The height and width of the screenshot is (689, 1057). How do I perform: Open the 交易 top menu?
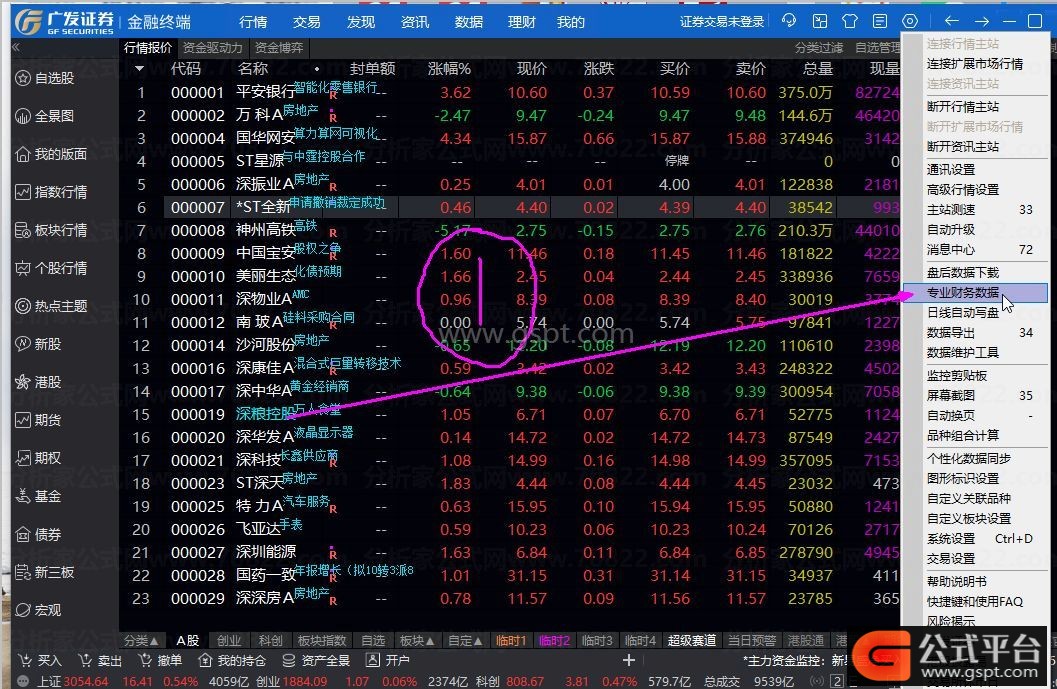307,22
